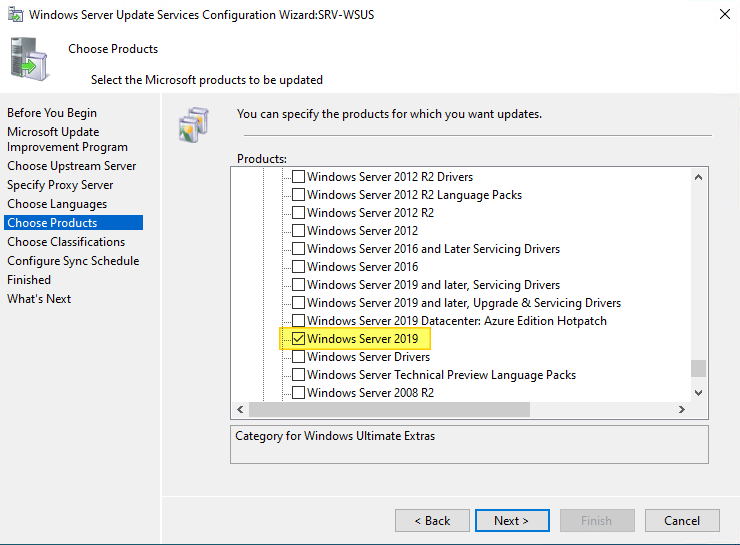The height and width of the screenshot is (545, 740).
Task: Go to the Before You Begin step
Action: tap(52, 113)
